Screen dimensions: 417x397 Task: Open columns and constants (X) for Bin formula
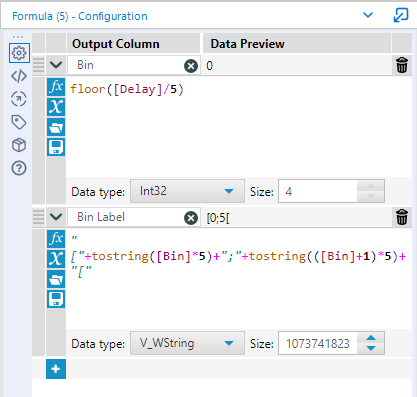tap(56, 107)
